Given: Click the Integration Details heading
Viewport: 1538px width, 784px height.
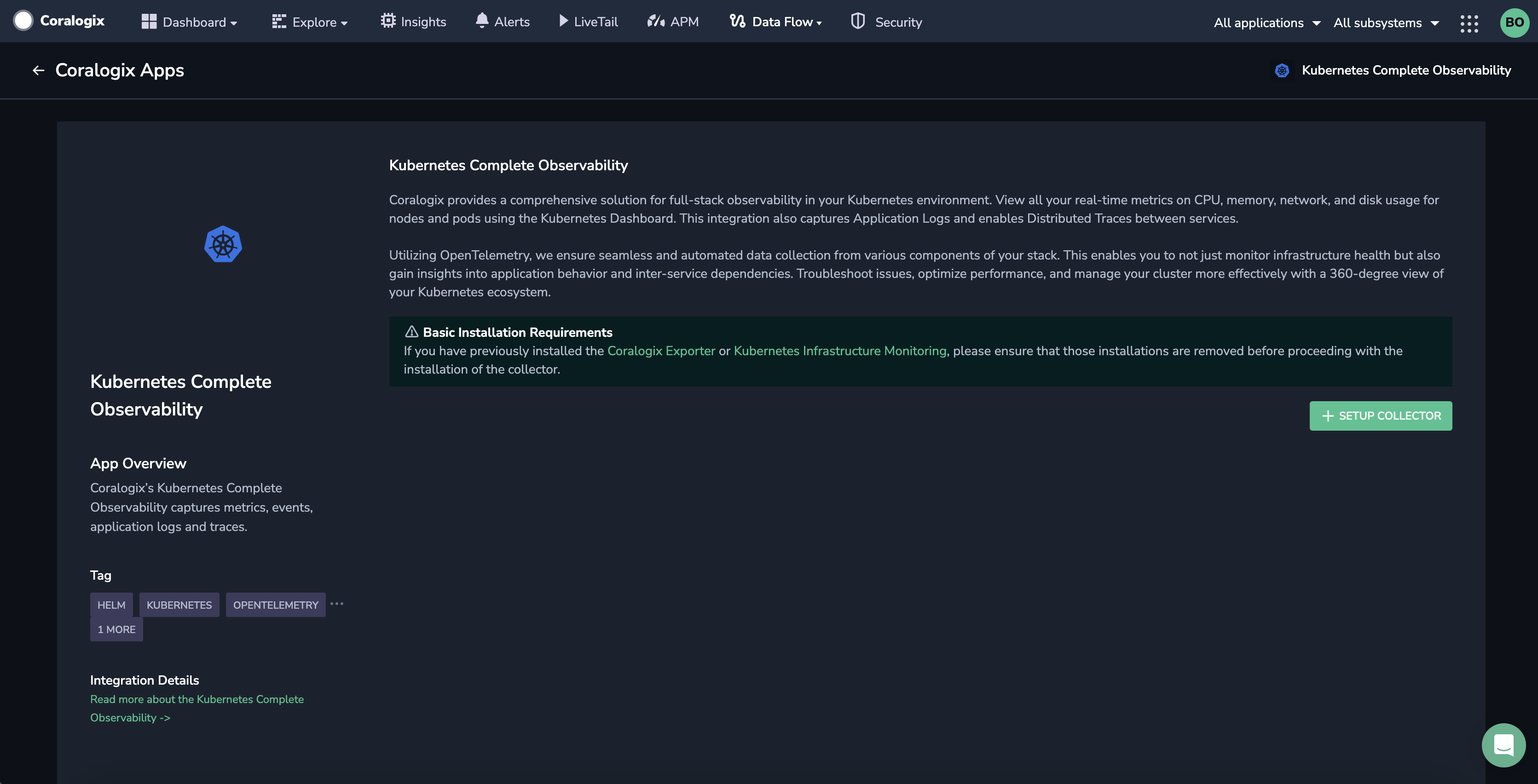Looking at the screenshot, I should tap(145, 680).
